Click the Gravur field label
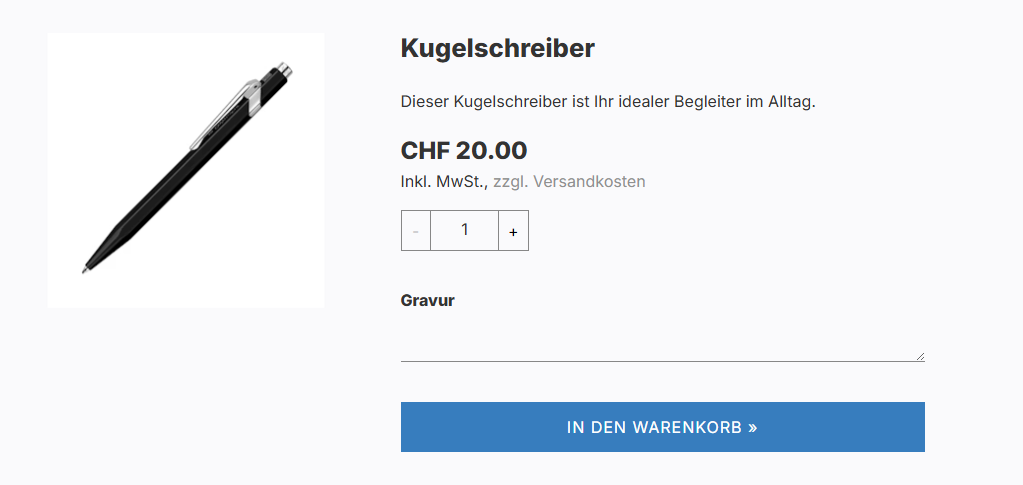The image size is (1023, 485). click(x=427, y=300)
